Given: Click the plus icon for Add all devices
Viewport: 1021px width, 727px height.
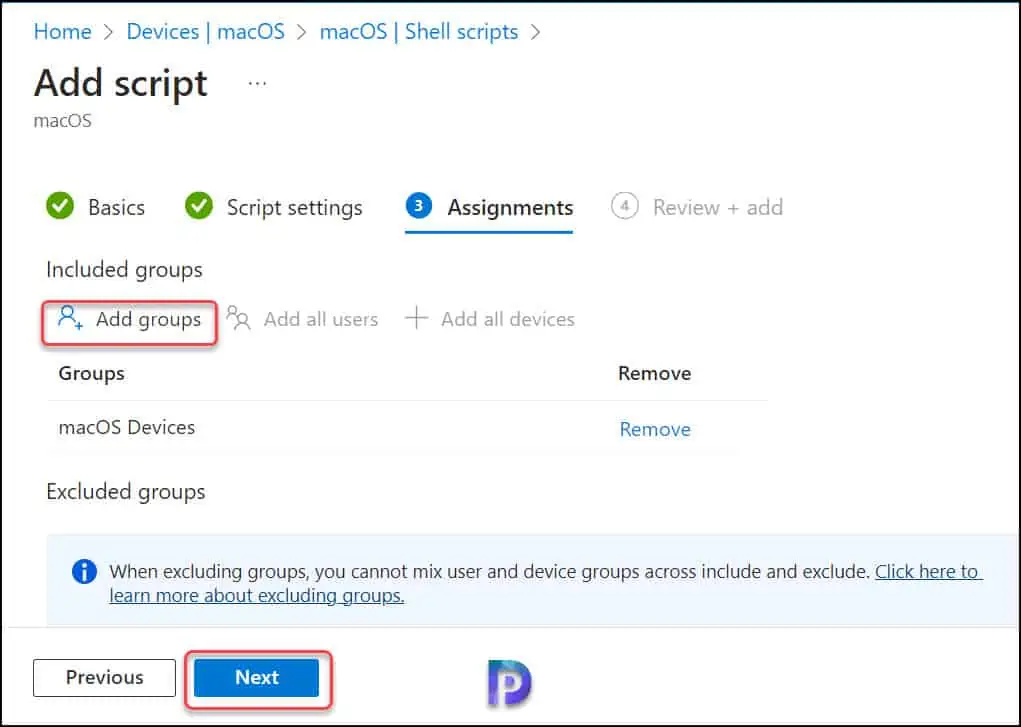Looking at the screenshot, I should (x=416, y=319).
